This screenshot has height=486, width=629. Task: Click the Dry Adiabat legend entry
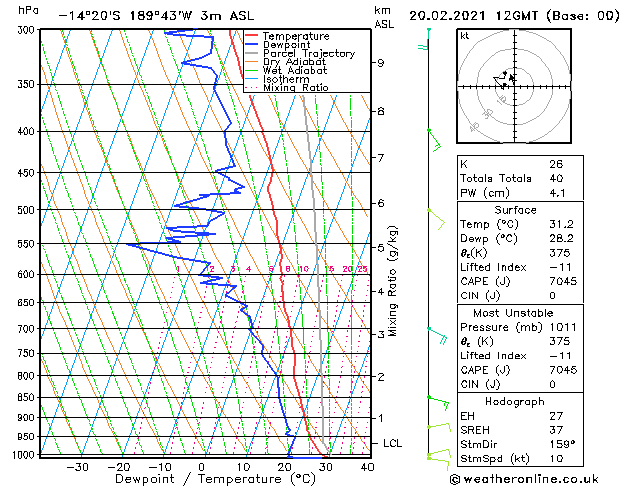point(294,62)
